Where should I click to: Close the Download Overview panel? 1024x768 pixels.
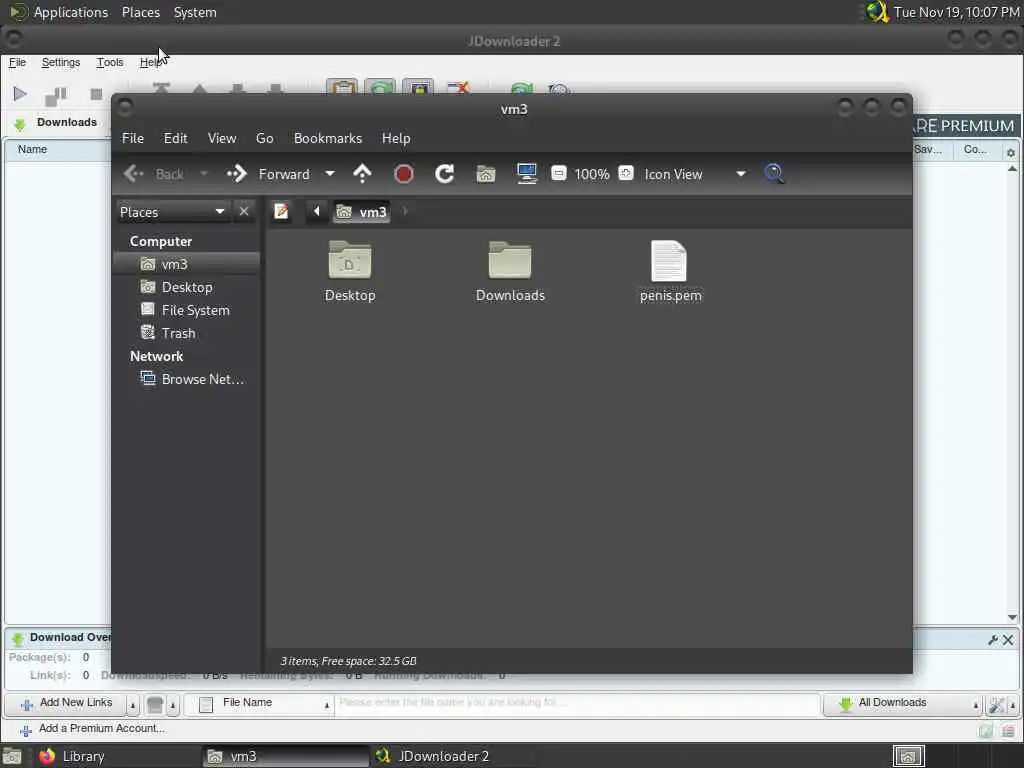click(x=1008, y=640)
